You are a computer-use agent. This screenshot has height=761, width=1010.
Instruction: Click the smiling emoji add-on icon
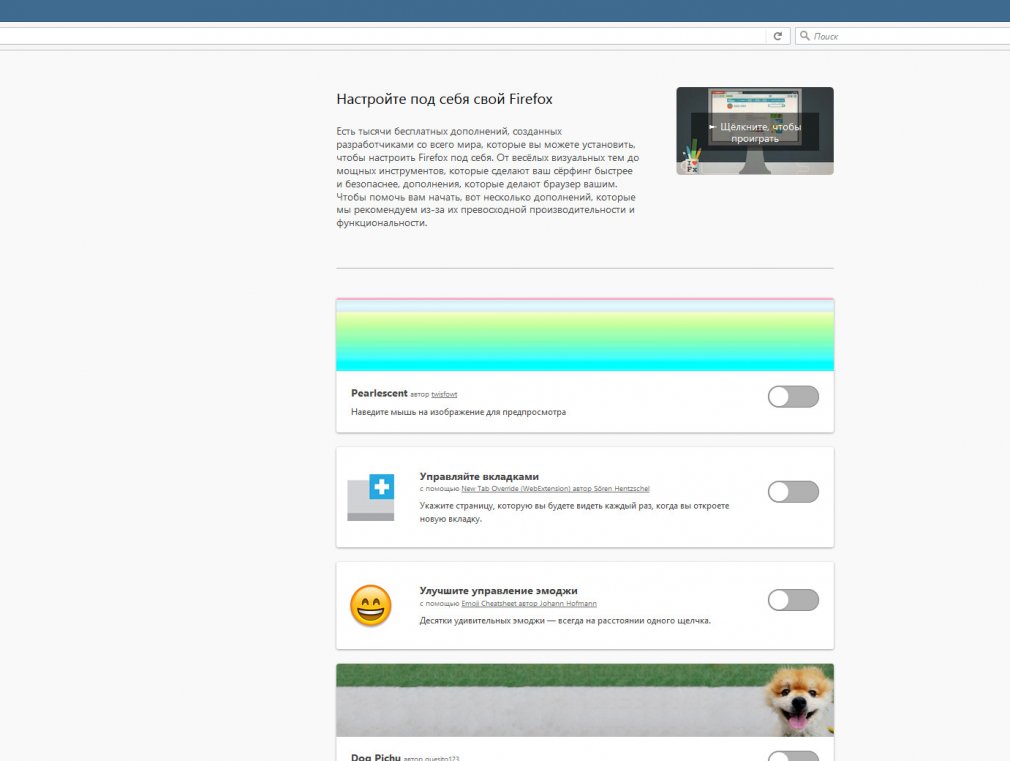tap(370, 605)
